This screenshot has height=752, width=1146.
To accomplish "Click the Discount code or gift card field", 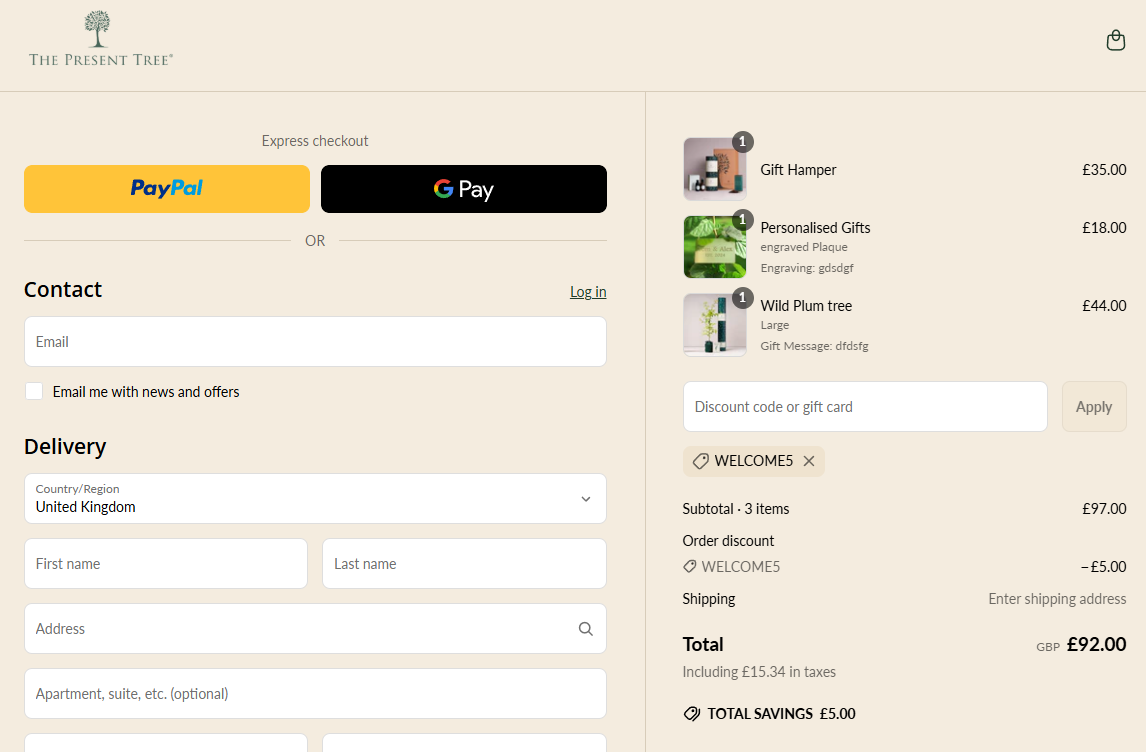I will tap(865, 407).
